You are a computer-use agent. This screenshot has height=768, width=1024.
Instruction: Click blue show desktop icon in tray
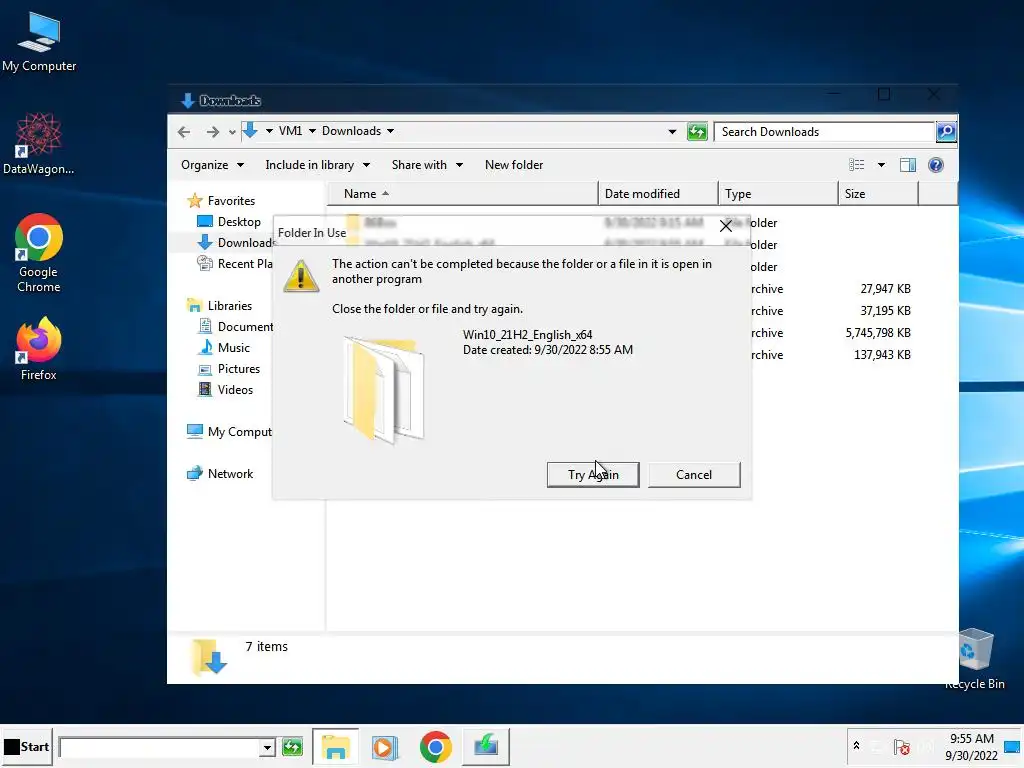1012,747
